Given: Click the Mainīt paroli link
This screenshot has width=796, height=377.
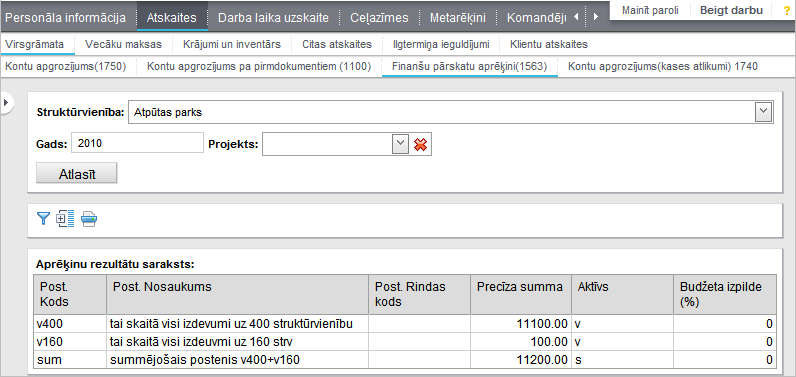Looking at the screenshot, I should [x=650, y=10].
